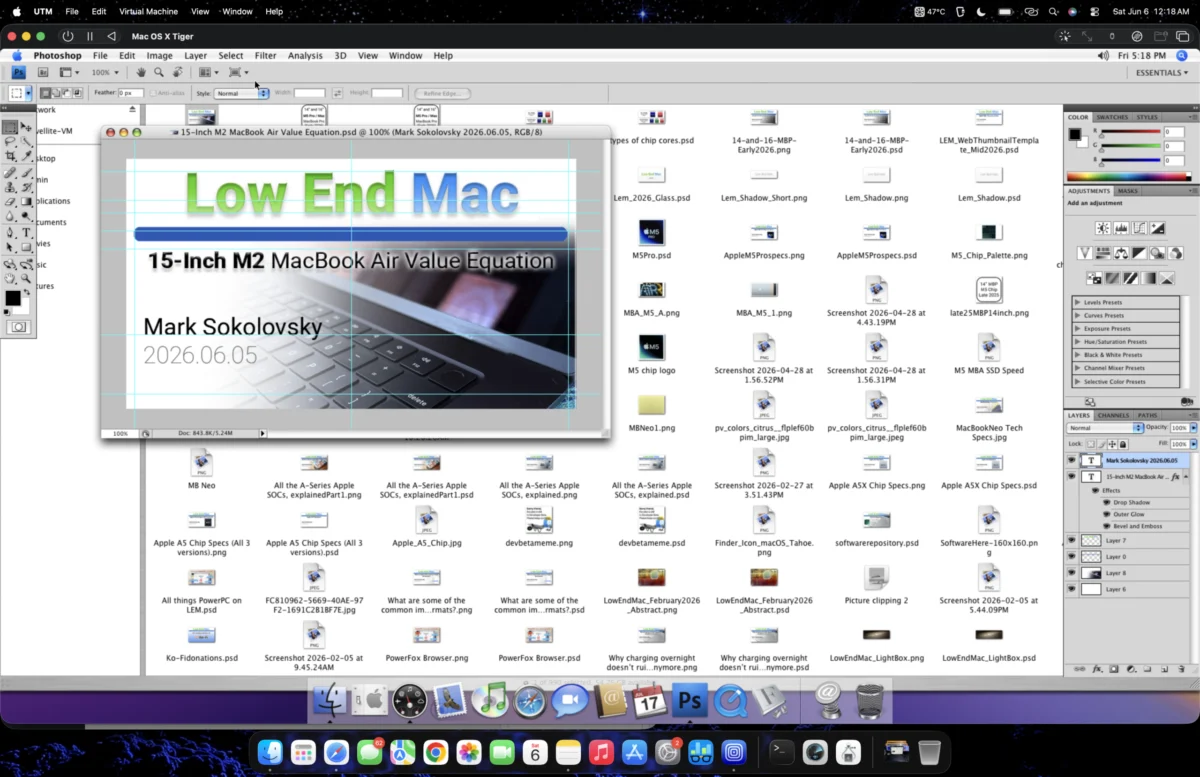
Task: Switch to the Paths tab
Action: click(x=1147, y=415)
